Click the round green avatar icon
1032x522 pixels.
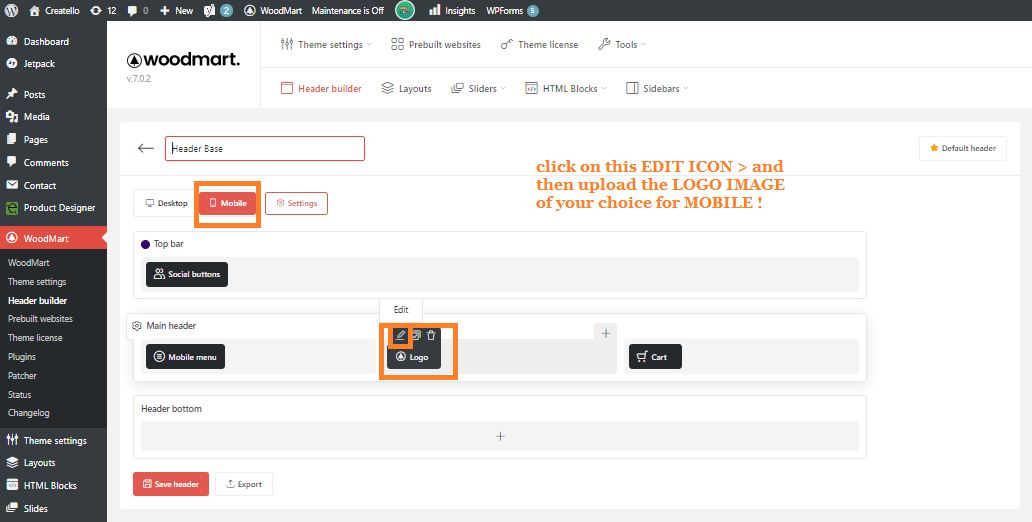405,10
